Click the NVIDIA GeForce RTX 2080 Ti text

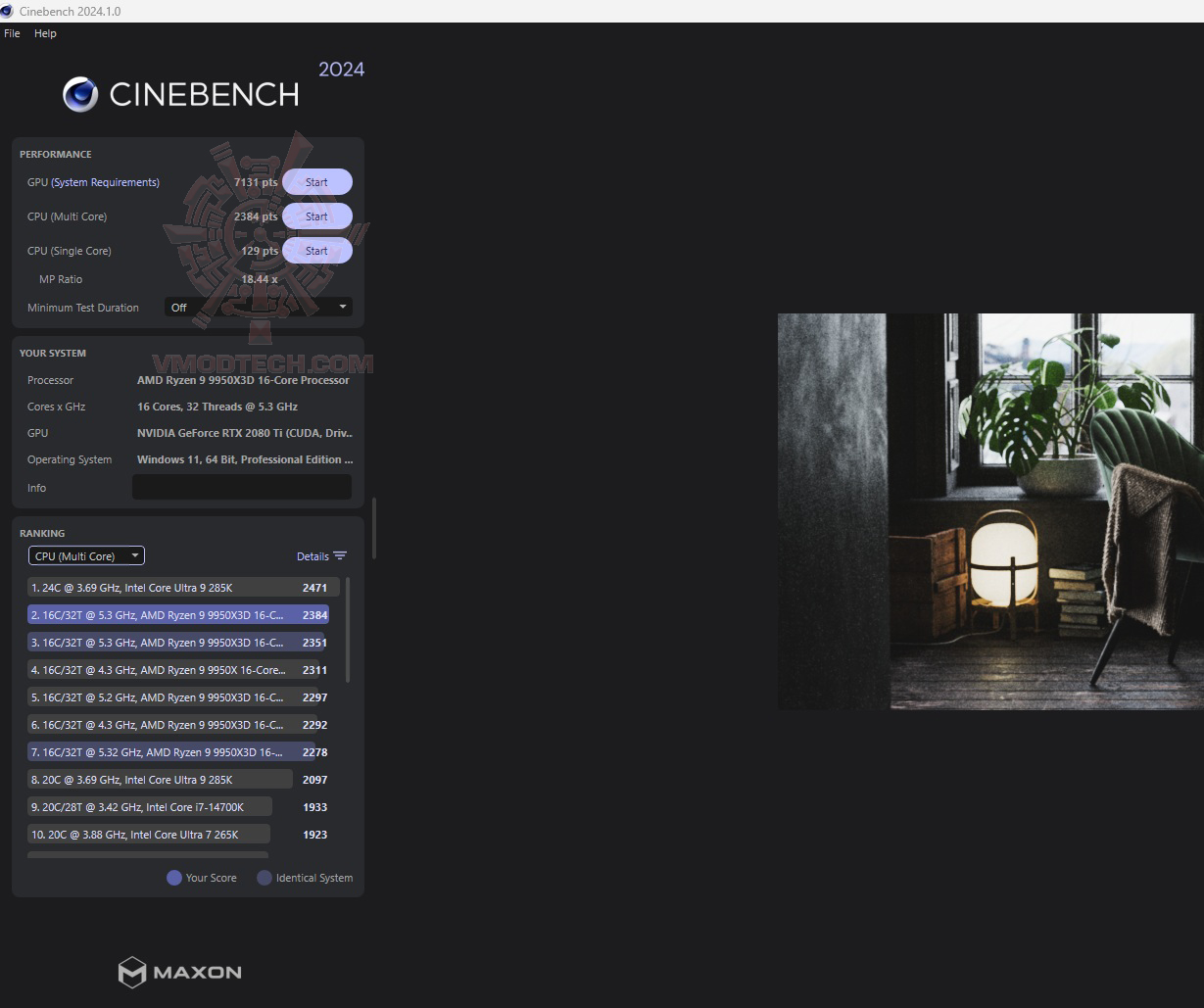[x=245, y=433]
